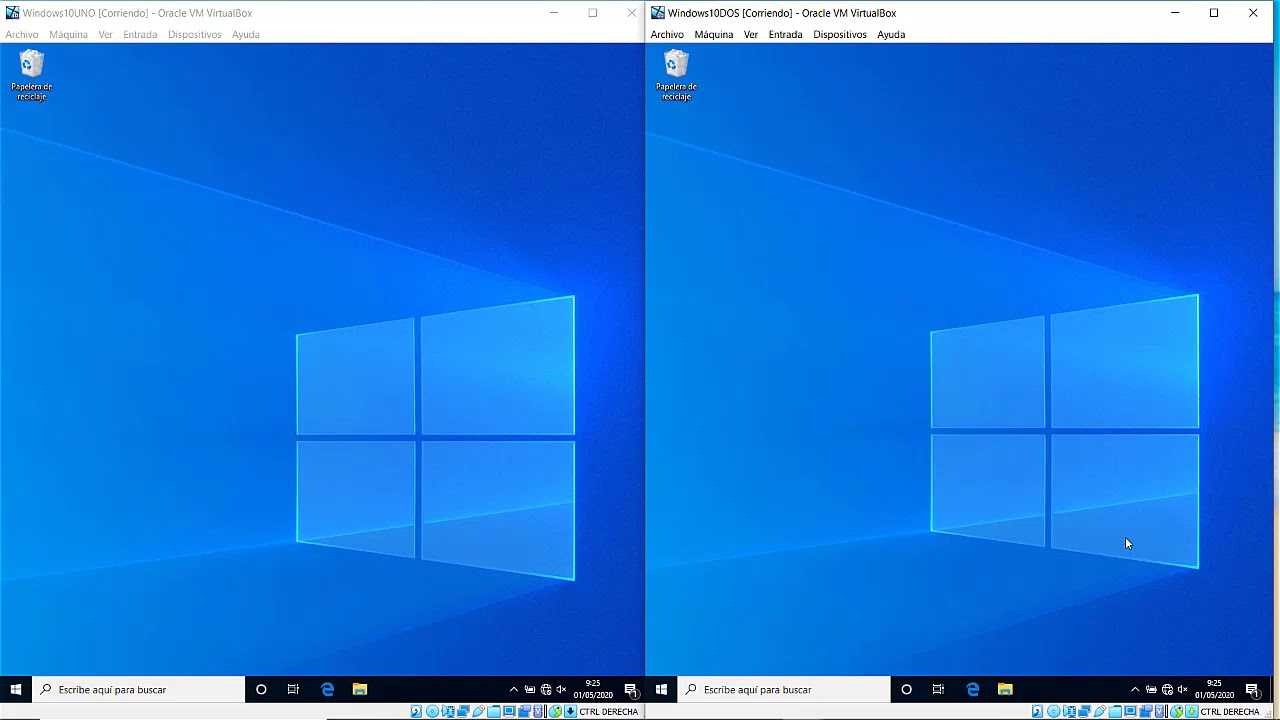This screenshot has width=1280, height=720.
Task: Launch Cortana in Windows10UNO taskbar
Action: [261, 689]
